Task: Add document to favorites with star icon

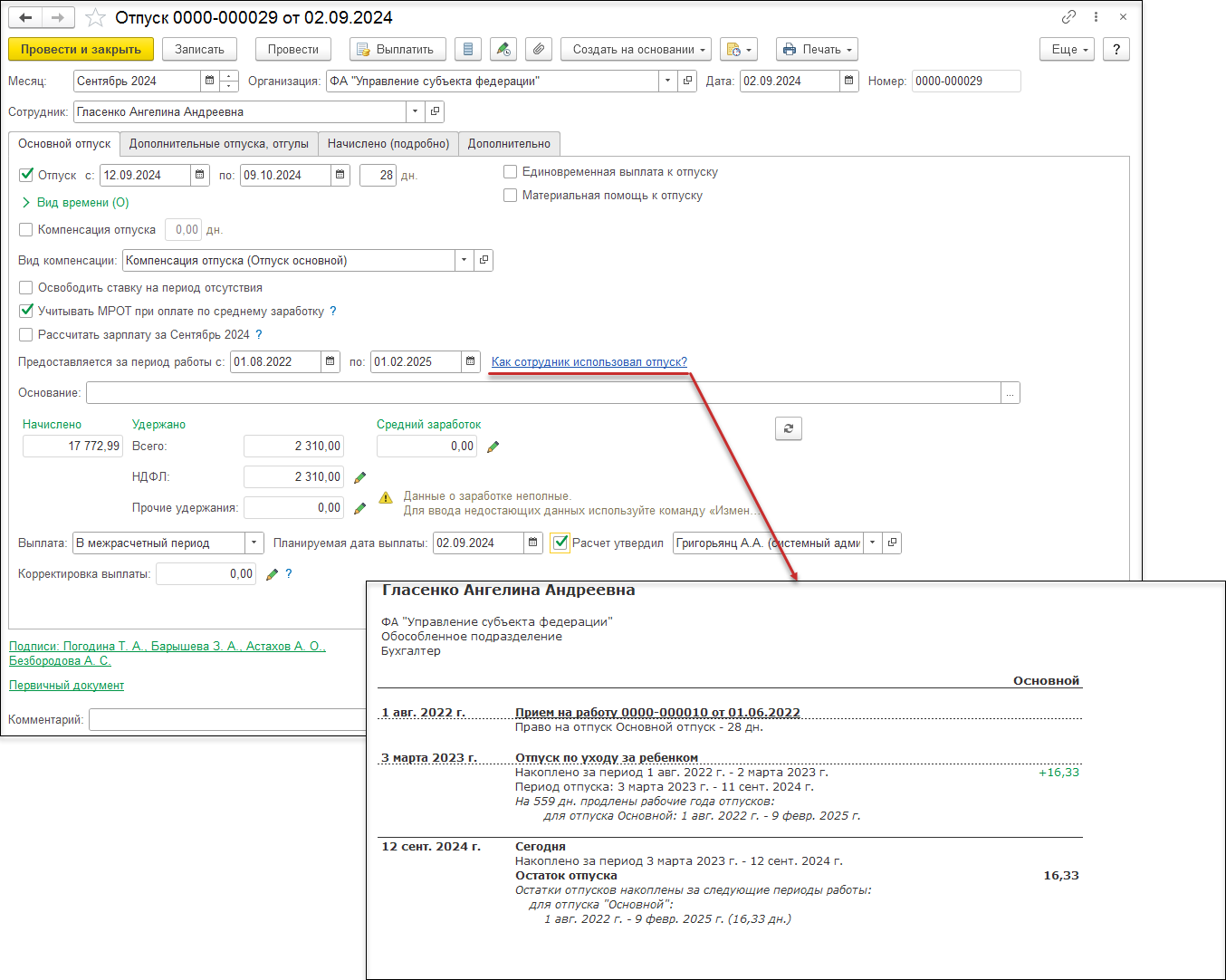Action: (x=94, y=17)
